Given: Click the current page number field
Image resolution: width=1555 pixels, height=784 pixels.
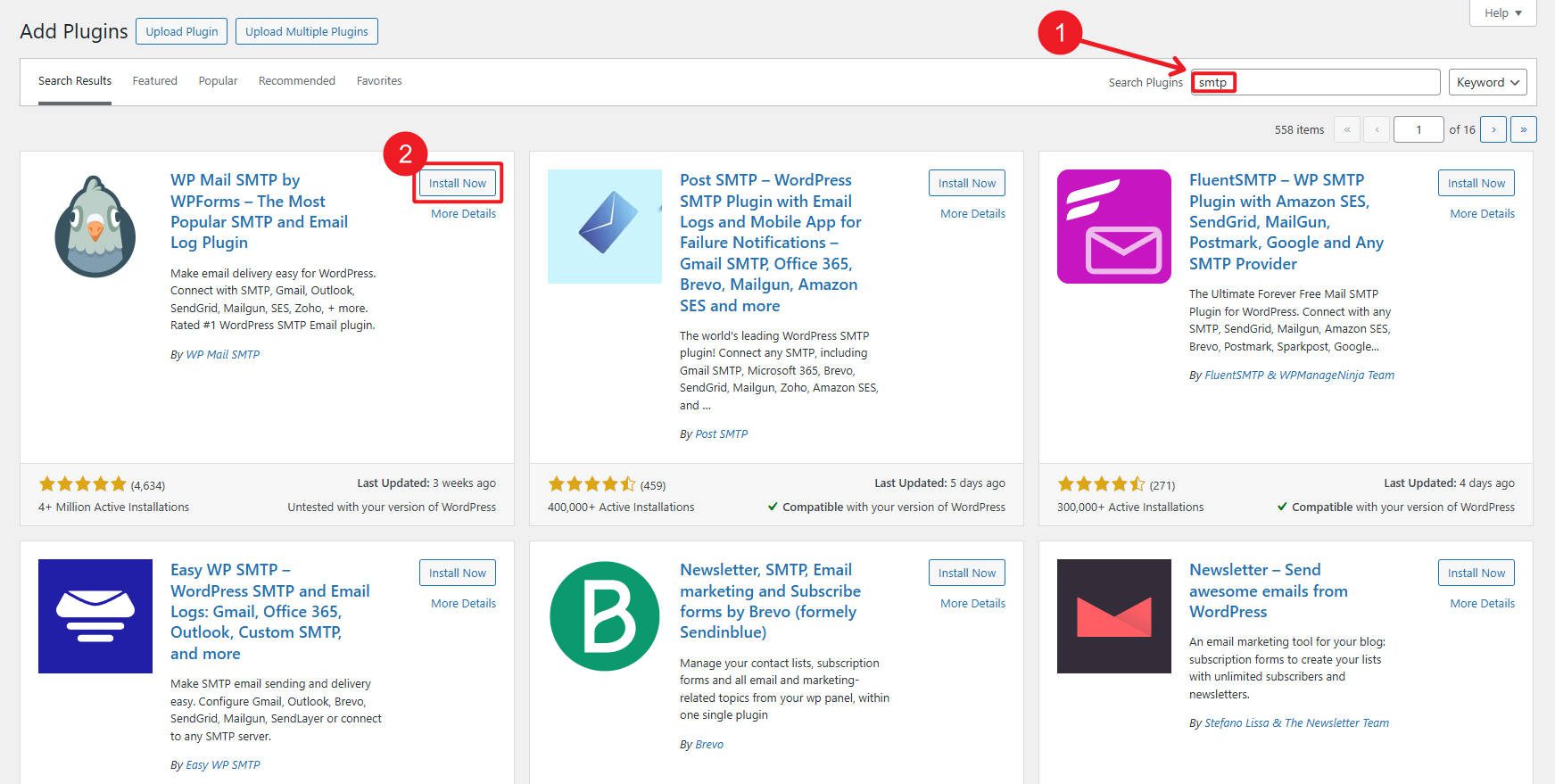Looking at the screenshot, I should coord(1419,129).
